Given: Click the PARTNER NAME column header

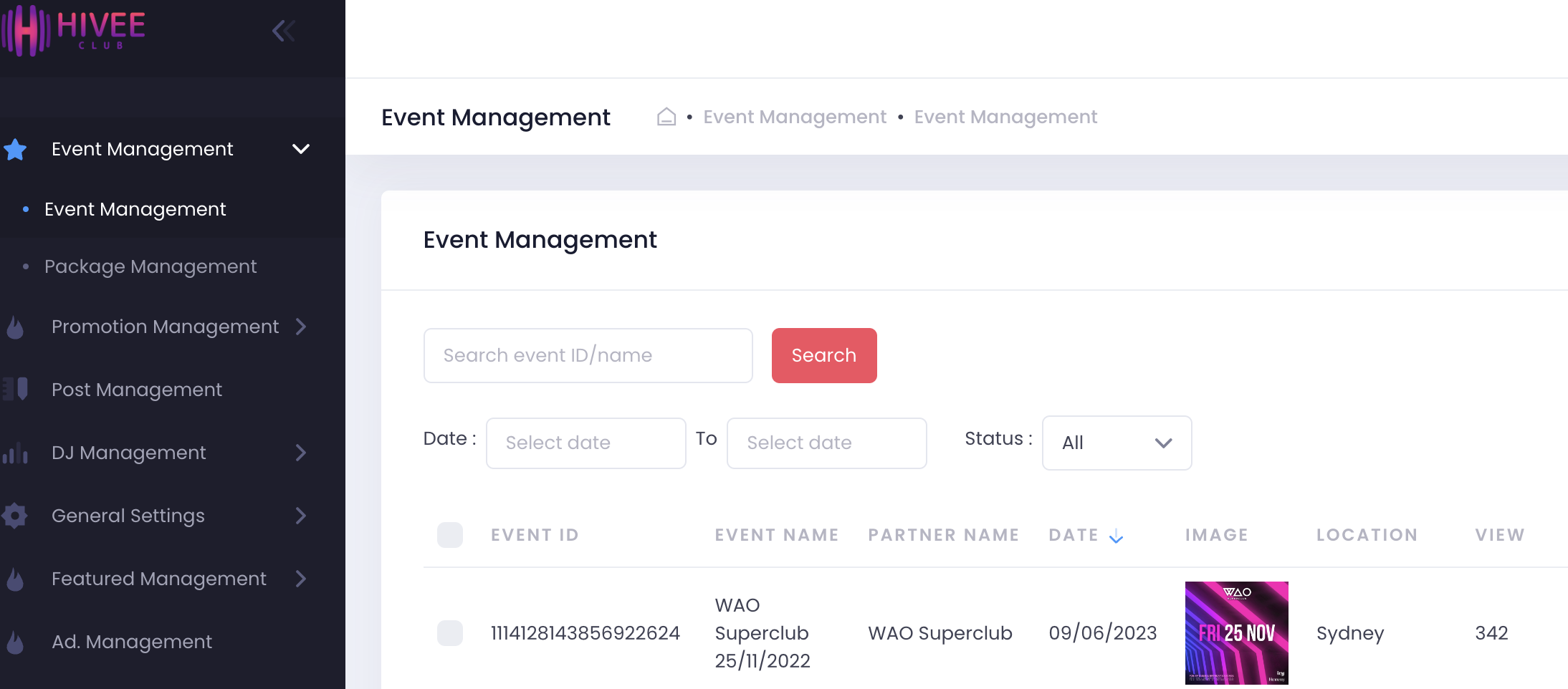Looking at the screenshot, I should [944, 535].
